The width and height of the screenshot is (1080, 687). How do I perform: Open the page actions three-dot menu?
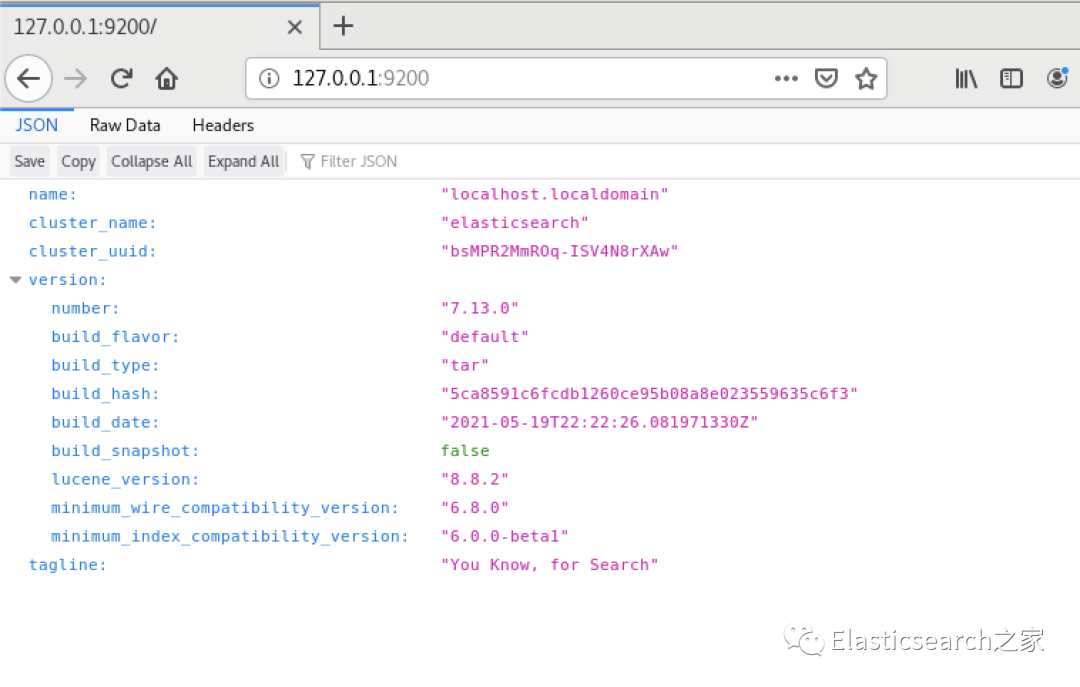[786, 79]
